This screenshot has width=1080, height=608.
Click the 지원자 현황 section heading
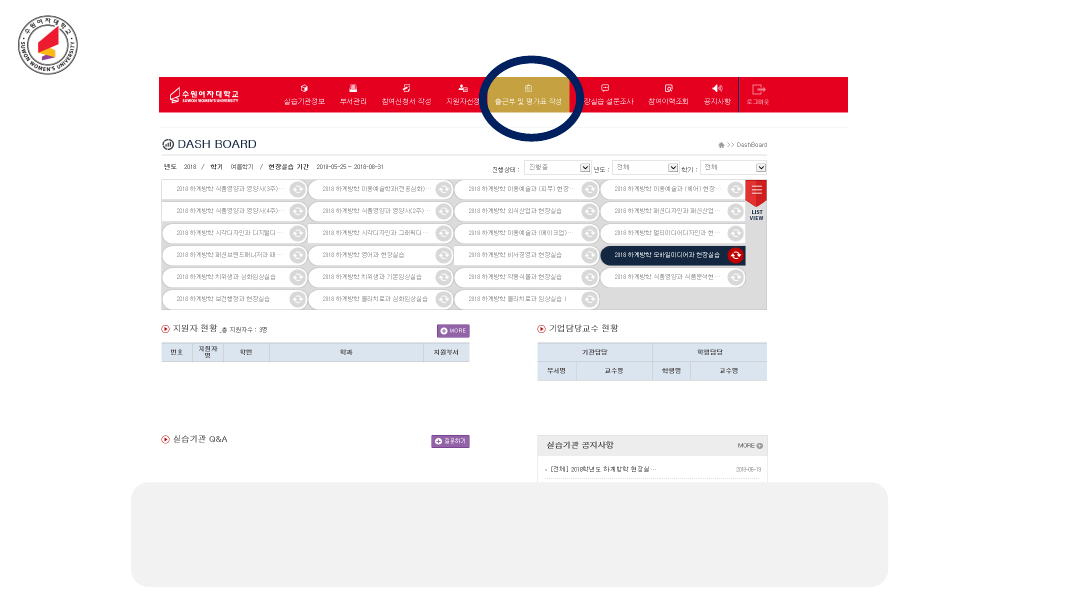click(195, 328)
